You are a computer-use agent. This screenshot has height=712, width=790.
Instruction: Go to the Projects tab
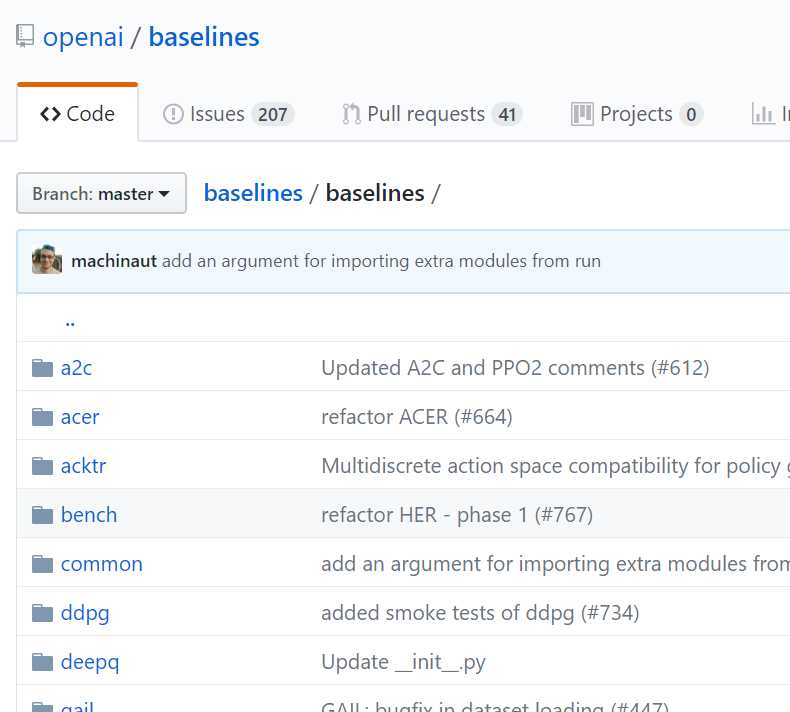[636, 114]
